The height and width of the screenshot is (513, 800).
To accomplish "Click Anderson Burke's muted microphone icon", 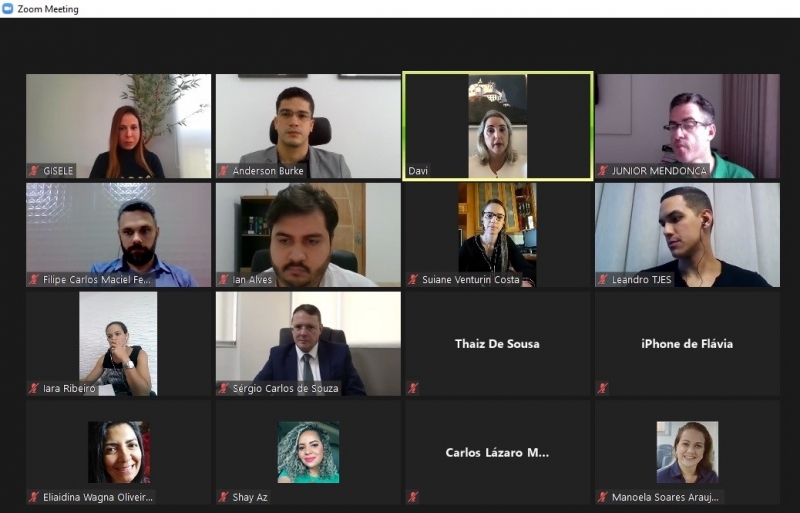I will [x=223, y=170].
